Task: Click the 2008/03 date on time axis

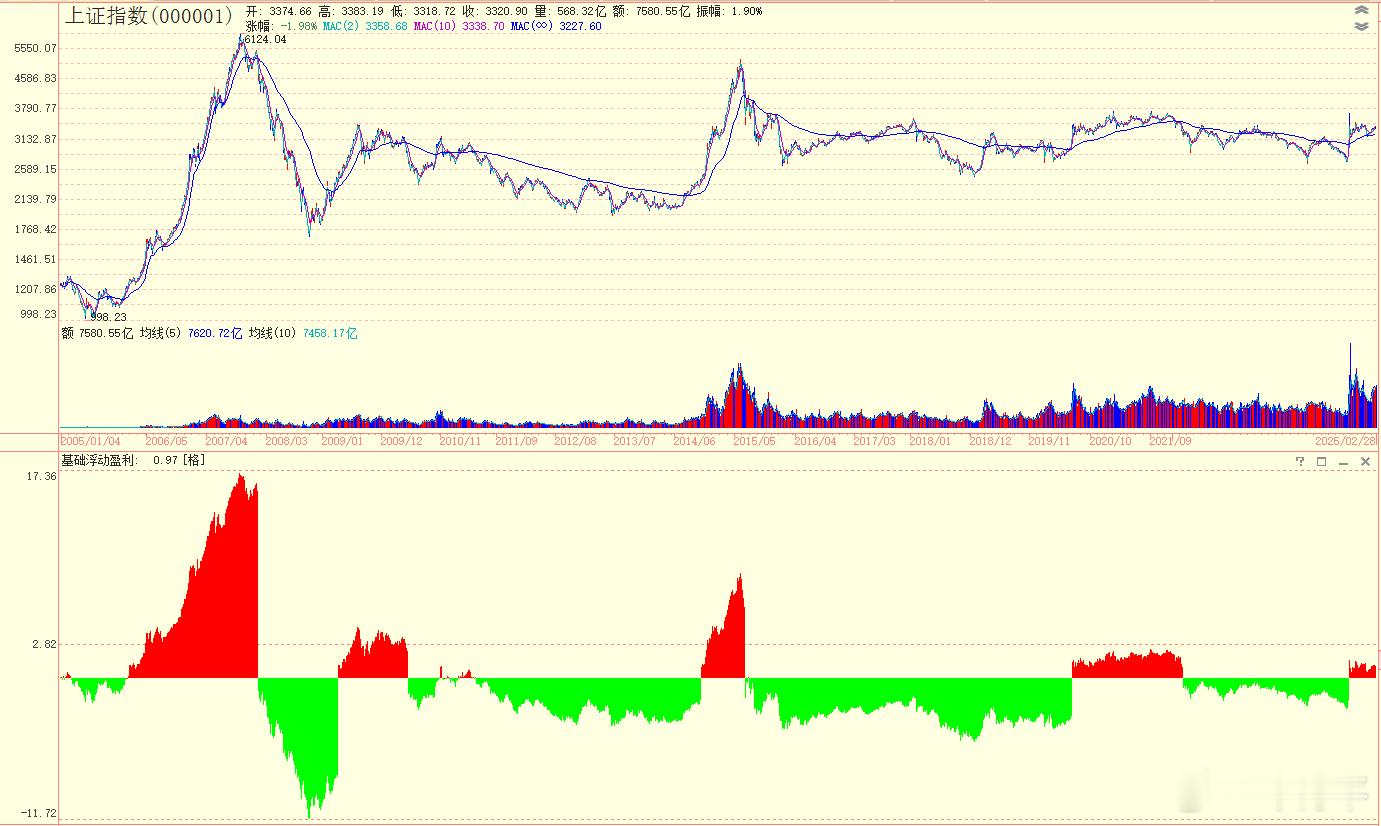Action: [x=287, y=441]
